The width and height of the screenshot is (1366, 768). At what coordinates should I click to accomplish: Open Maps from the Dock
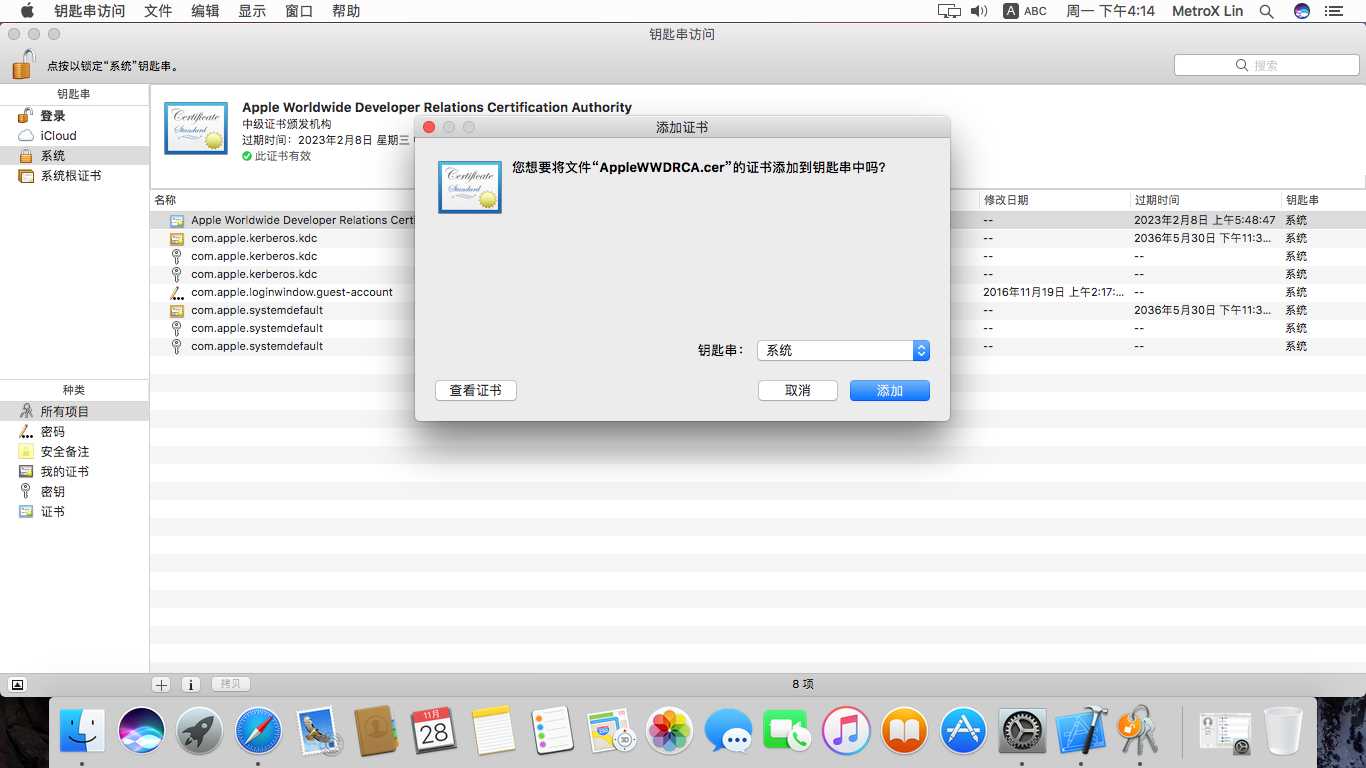tap(611, 731)
